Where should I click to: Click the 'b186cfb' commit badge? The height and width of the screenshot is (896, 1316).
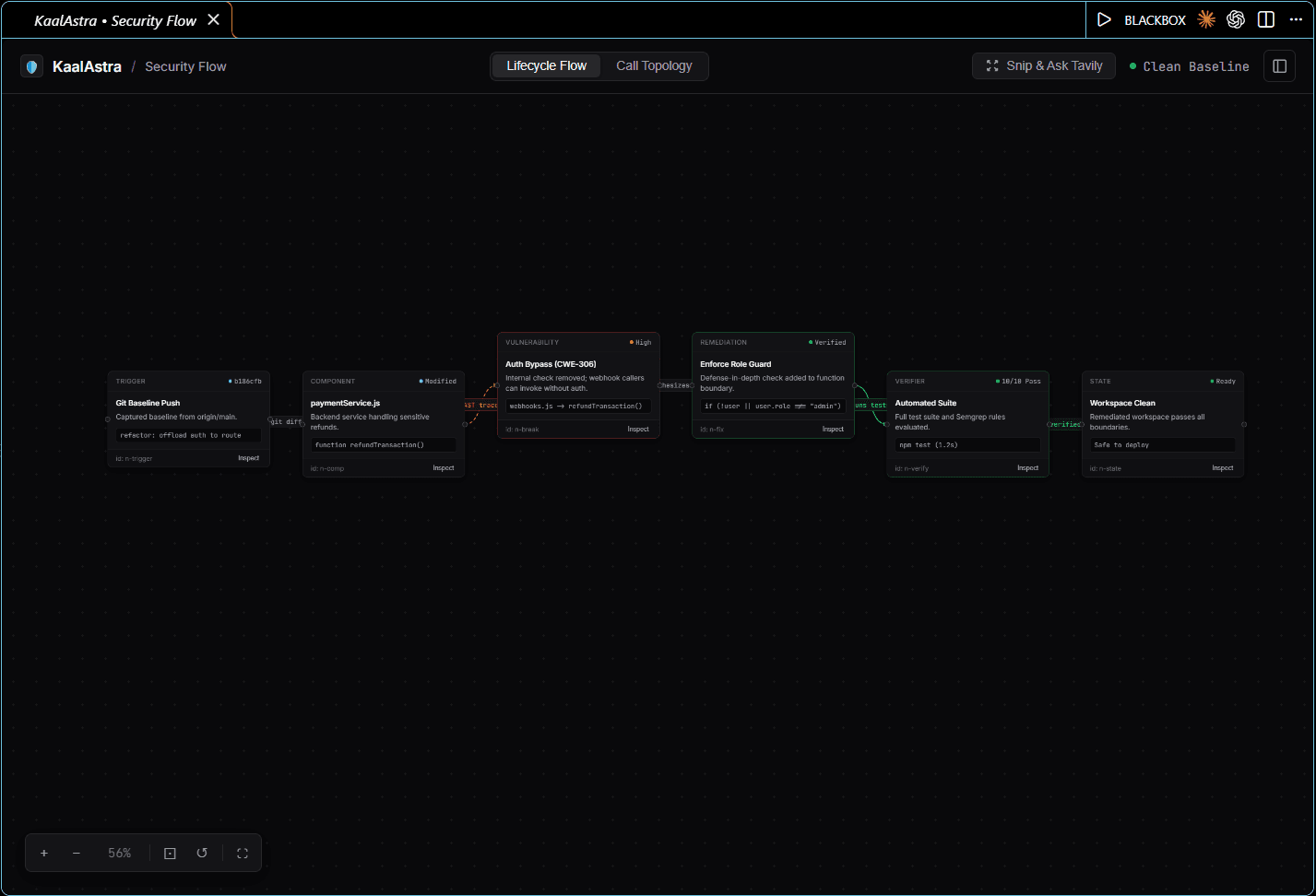(x=245, y=382)
